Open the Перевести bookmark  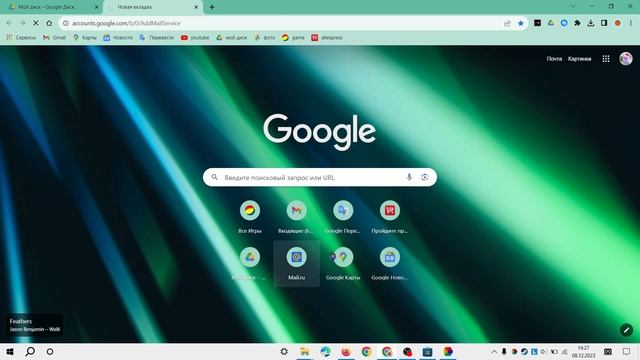coord(156,38)
